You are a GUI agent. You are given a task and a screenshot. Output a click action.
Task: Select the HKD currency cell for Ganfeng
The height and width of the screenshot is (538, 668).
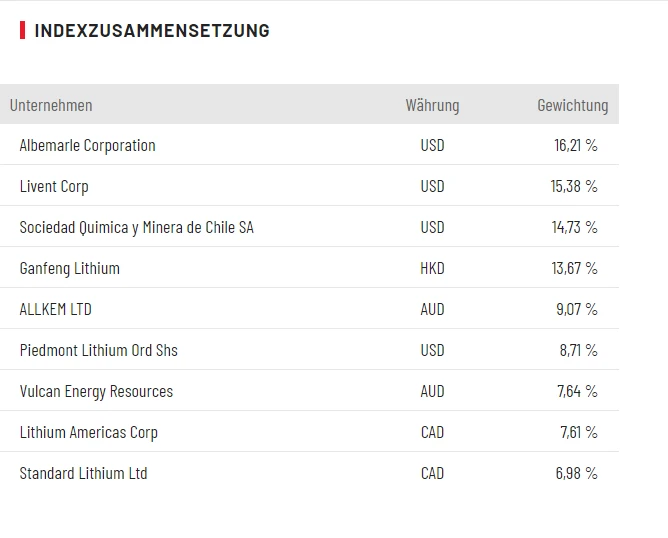(x=432, y=268)
